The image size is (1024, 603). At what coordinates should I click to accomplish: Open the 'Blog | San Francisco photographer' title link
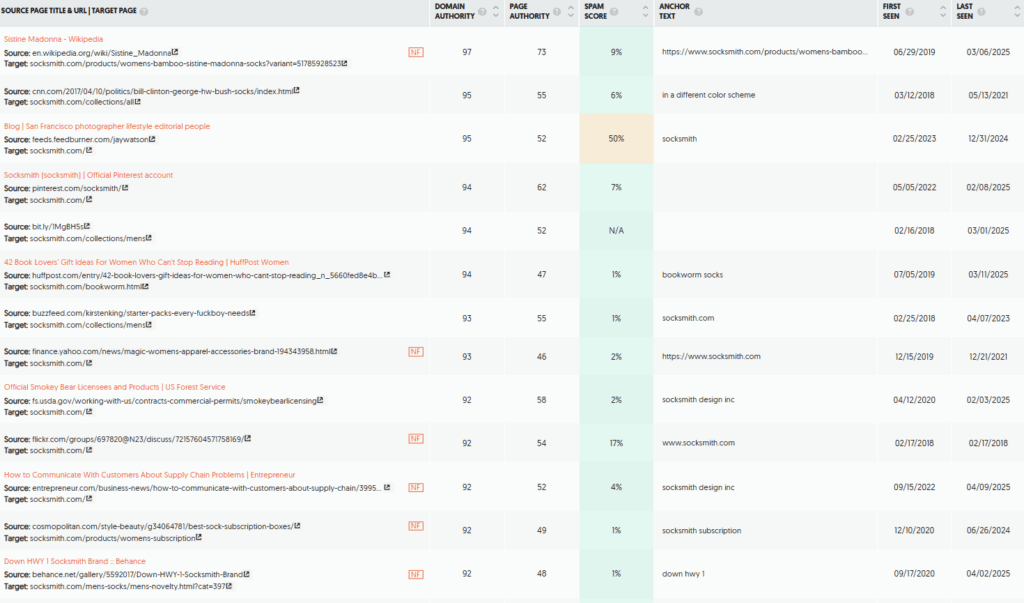107,126
